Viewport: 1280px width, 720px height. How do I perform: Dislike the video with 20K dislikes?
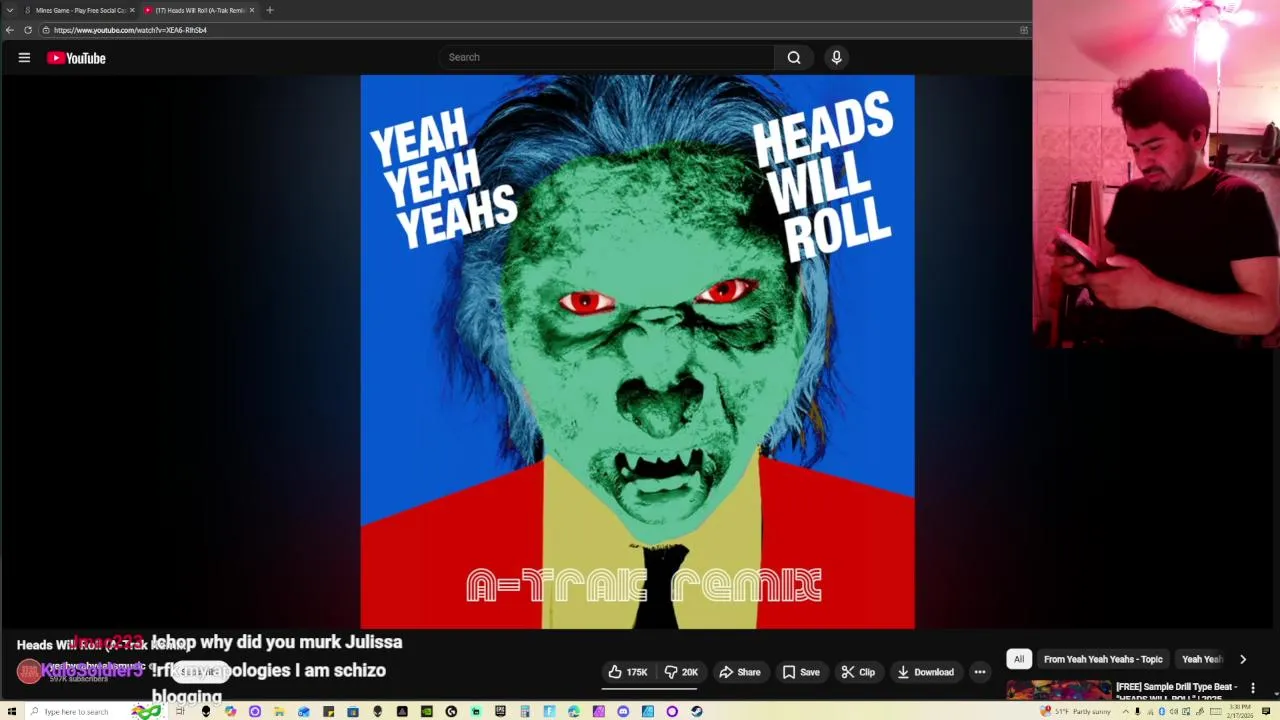(x=681, y=672)
